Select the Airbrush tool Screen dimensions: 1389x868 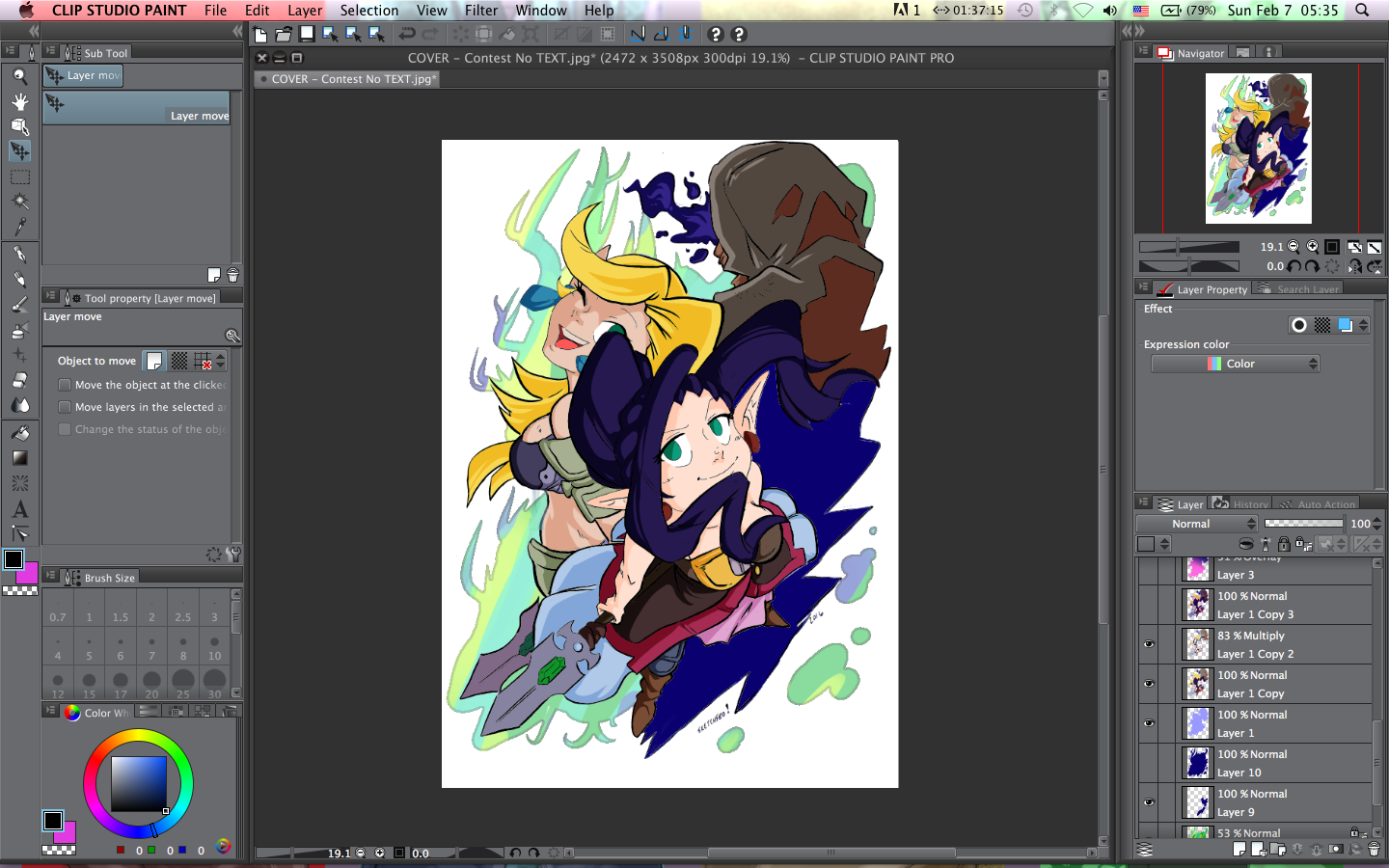[x=19, y=330]
